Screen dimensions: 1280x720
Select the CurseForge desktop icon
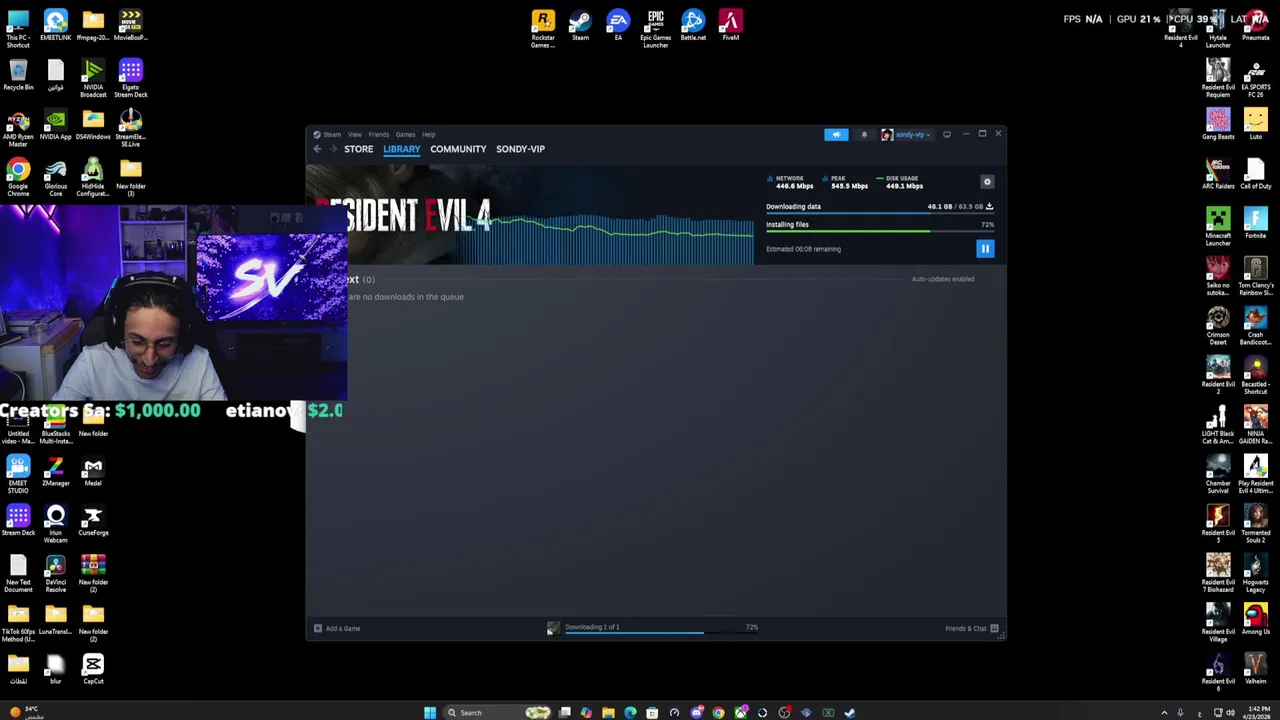tap(93, 522)
